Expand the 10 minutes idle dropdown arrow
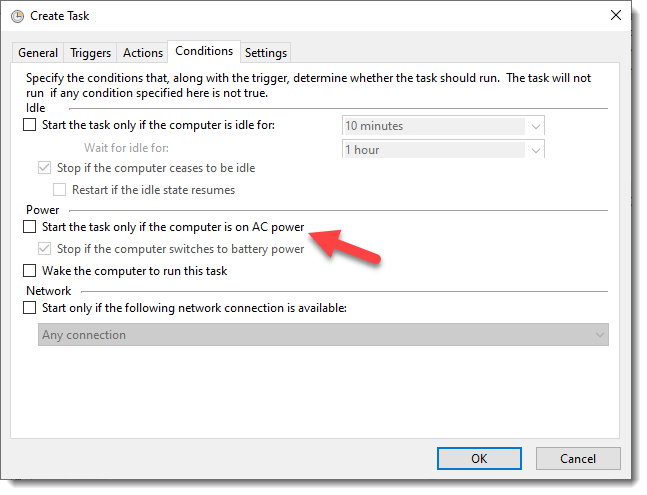 [x=536, y=126]
